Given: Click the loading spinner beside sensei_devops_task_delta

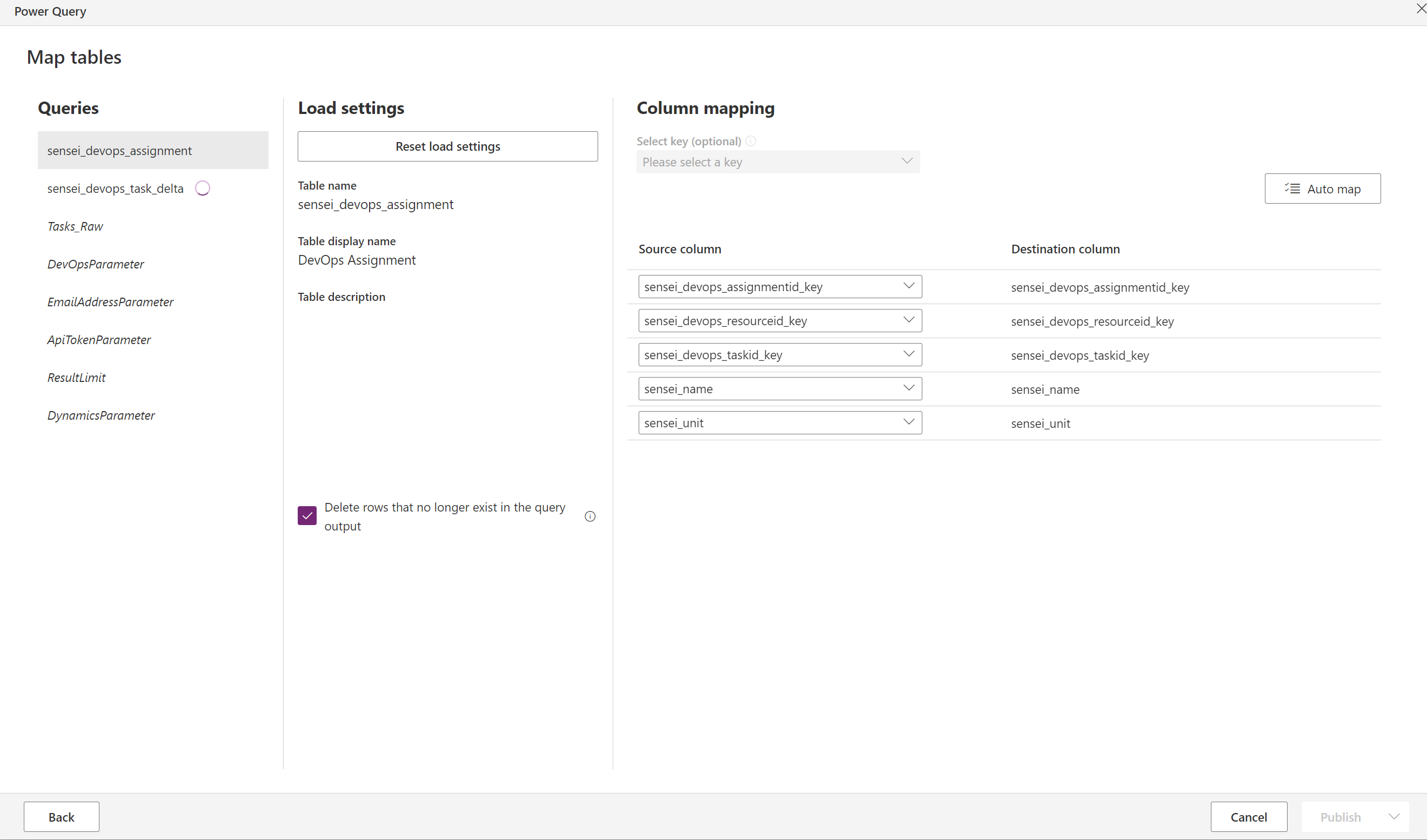Looking at the screenshot, I should [203, 188].
